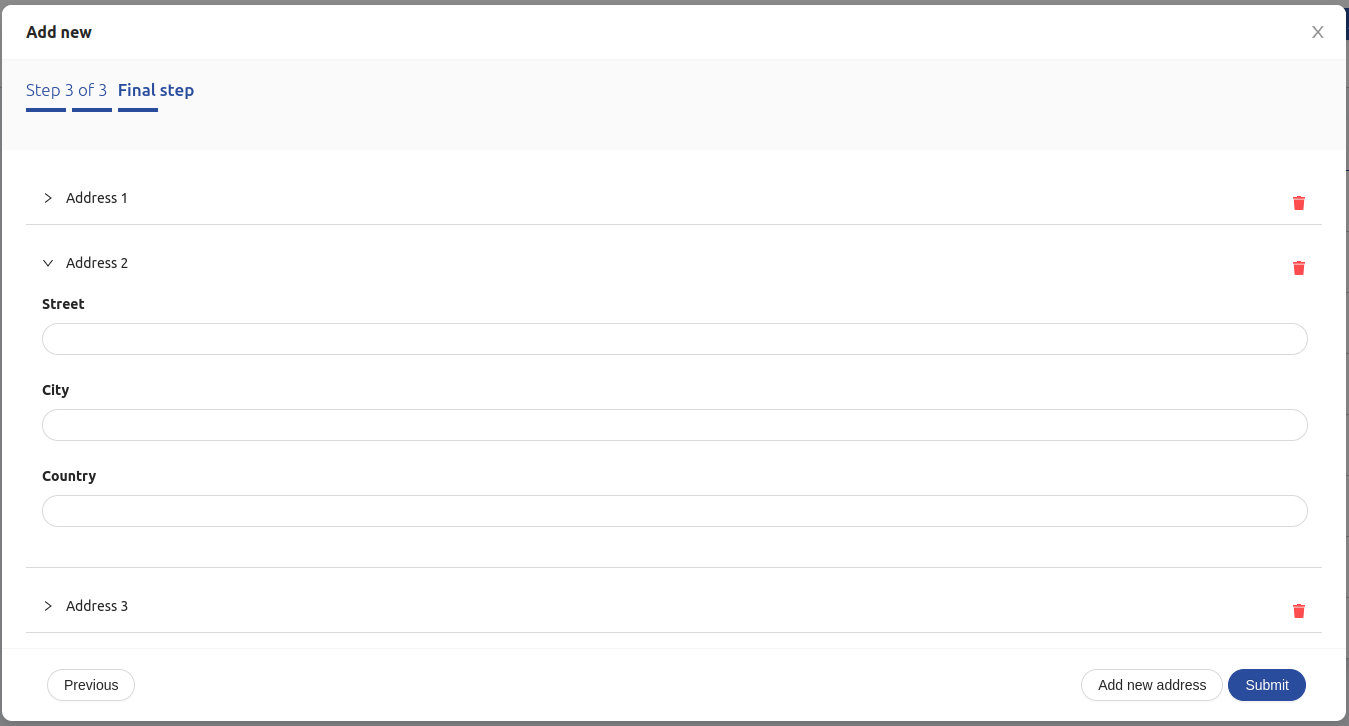This screenshot has height=726, width=1349.
Task: Expand Address 3 using its chevron
Action: click(x=48, y=606)
